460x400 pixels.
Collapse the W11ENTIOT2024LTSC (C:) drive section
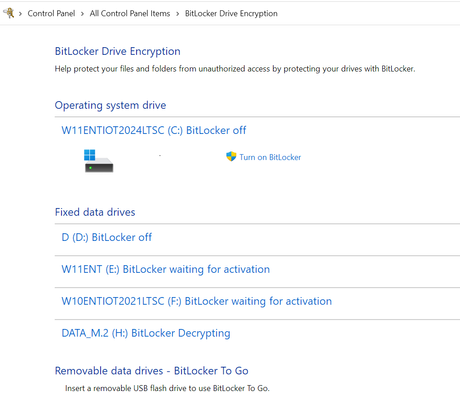154,130
